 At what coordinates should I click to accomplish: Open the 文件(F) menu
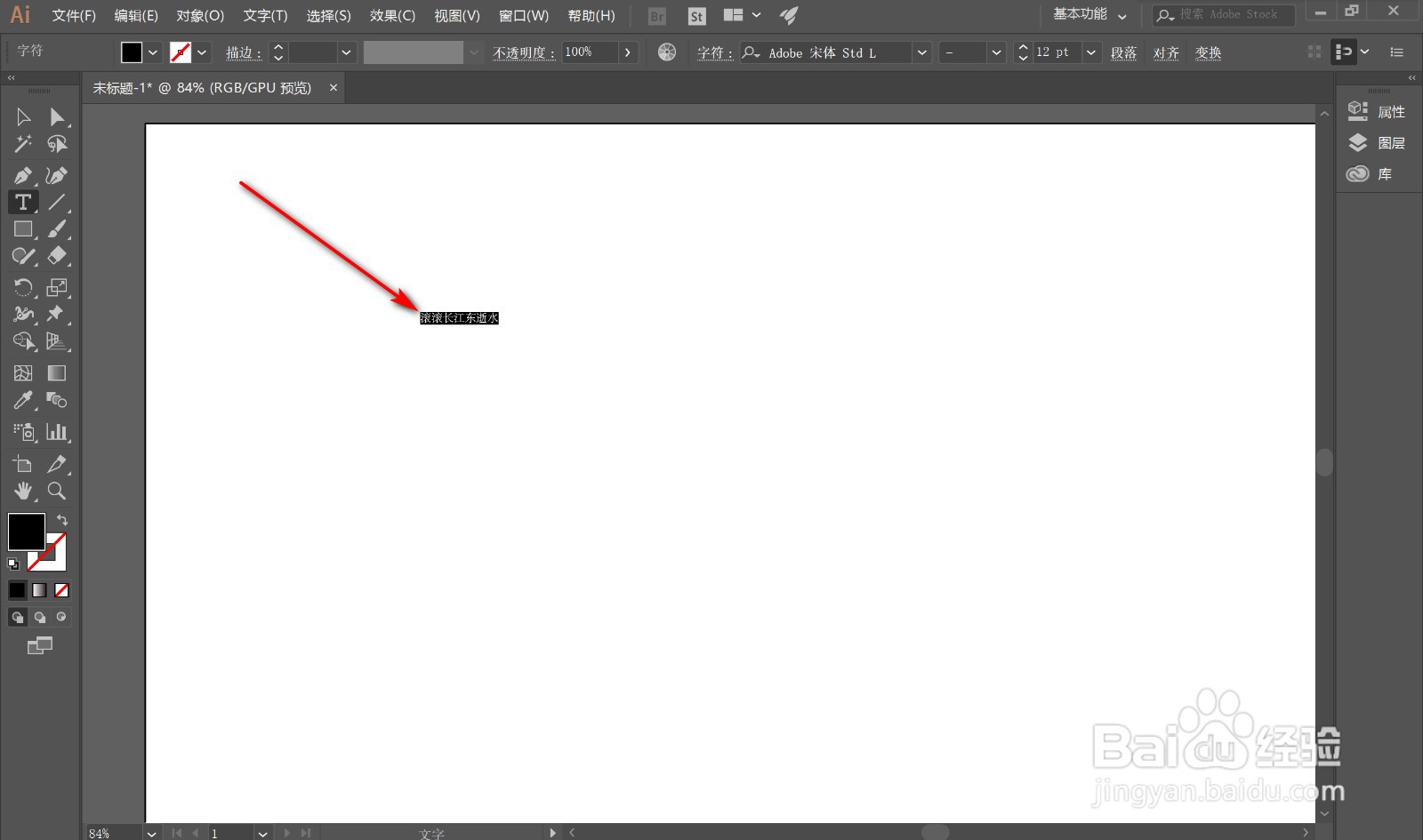[74, 16]
